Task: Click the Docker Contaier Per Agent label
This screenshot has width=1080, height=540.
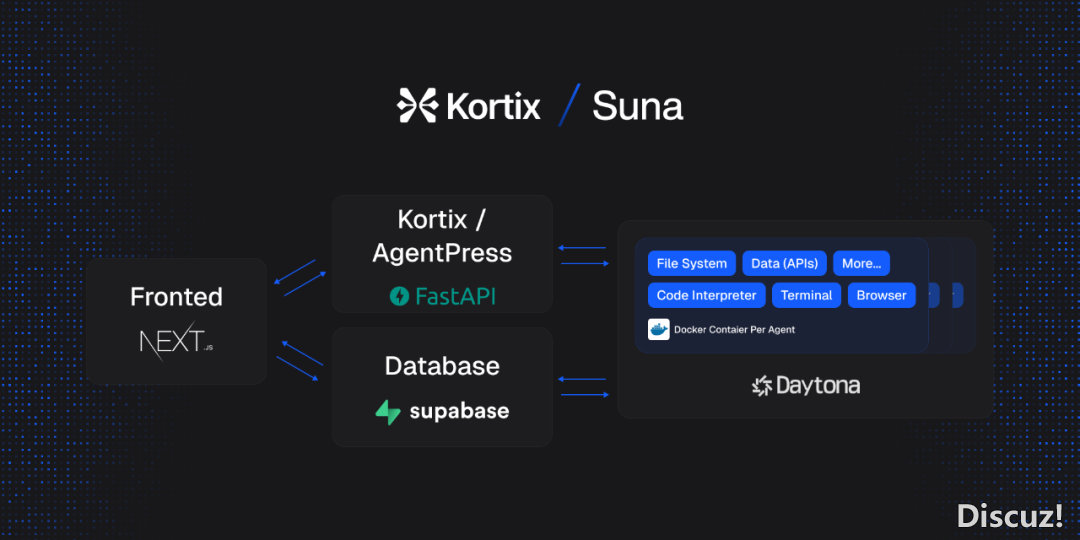Action: [x=734, y=329]
